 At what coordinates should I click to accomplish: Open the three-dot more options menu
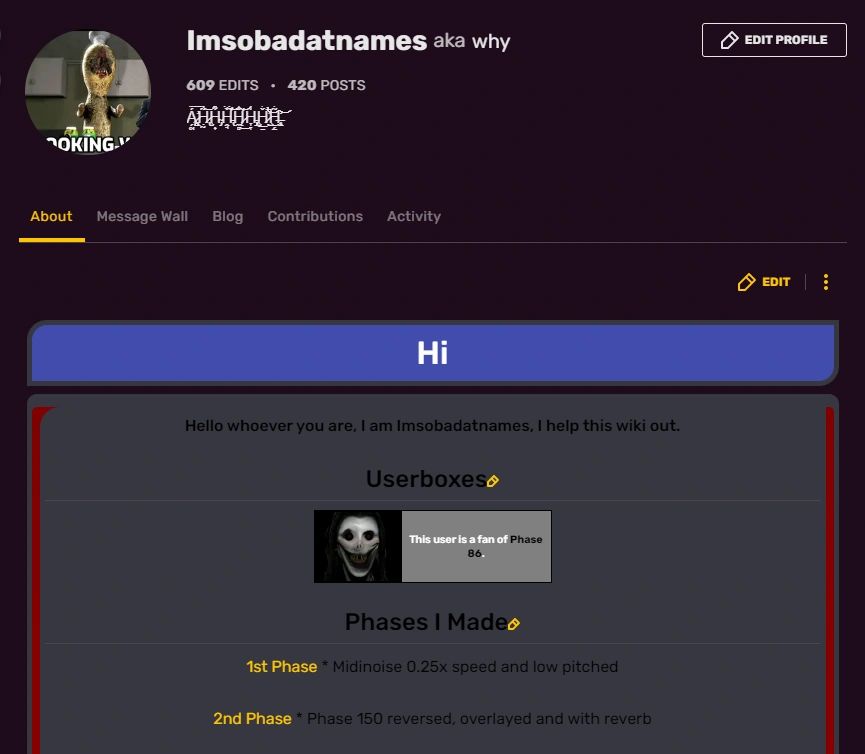point(826,282)
